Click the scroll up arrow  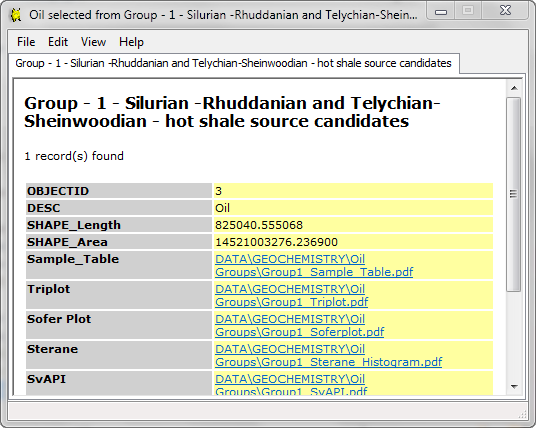pyautogui.click(x=514, y=88)
